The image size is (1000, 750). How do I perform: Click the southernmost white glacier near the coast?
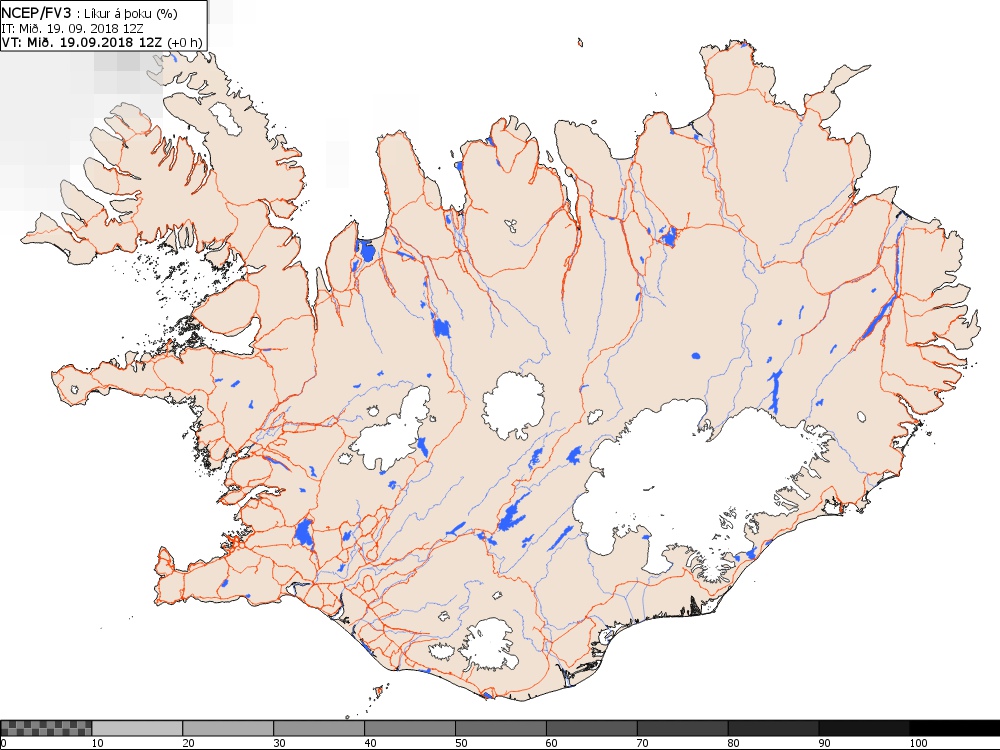(488, 644)
